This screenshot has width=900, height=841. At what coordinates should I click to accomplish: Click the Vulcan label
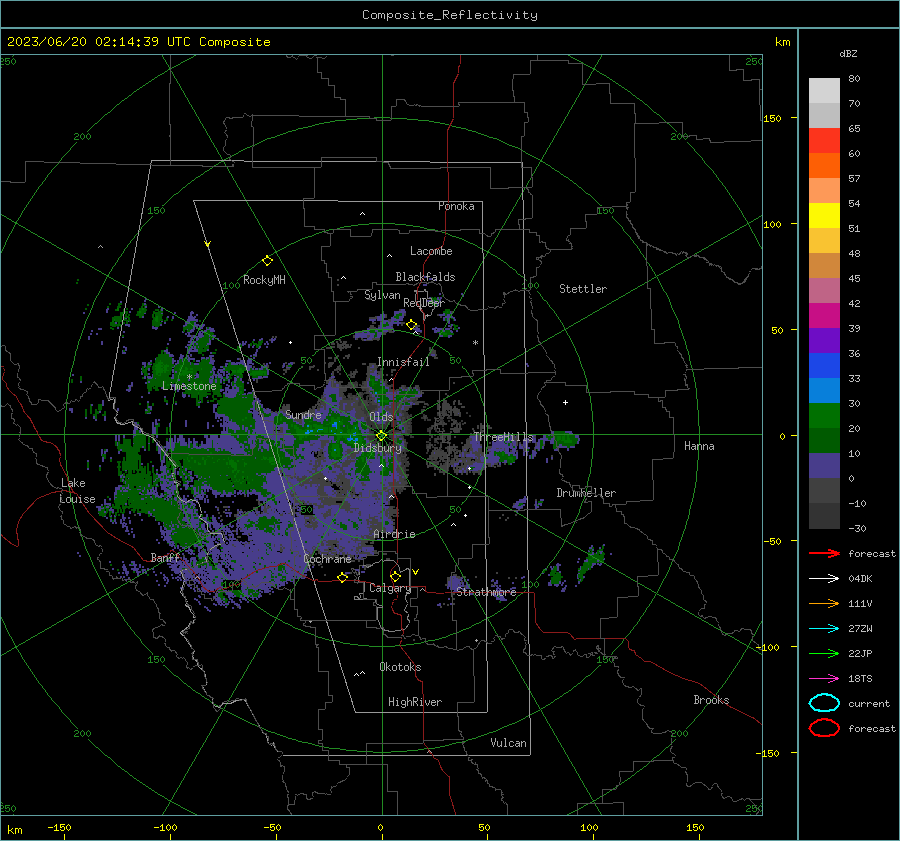tap(508, 743)
